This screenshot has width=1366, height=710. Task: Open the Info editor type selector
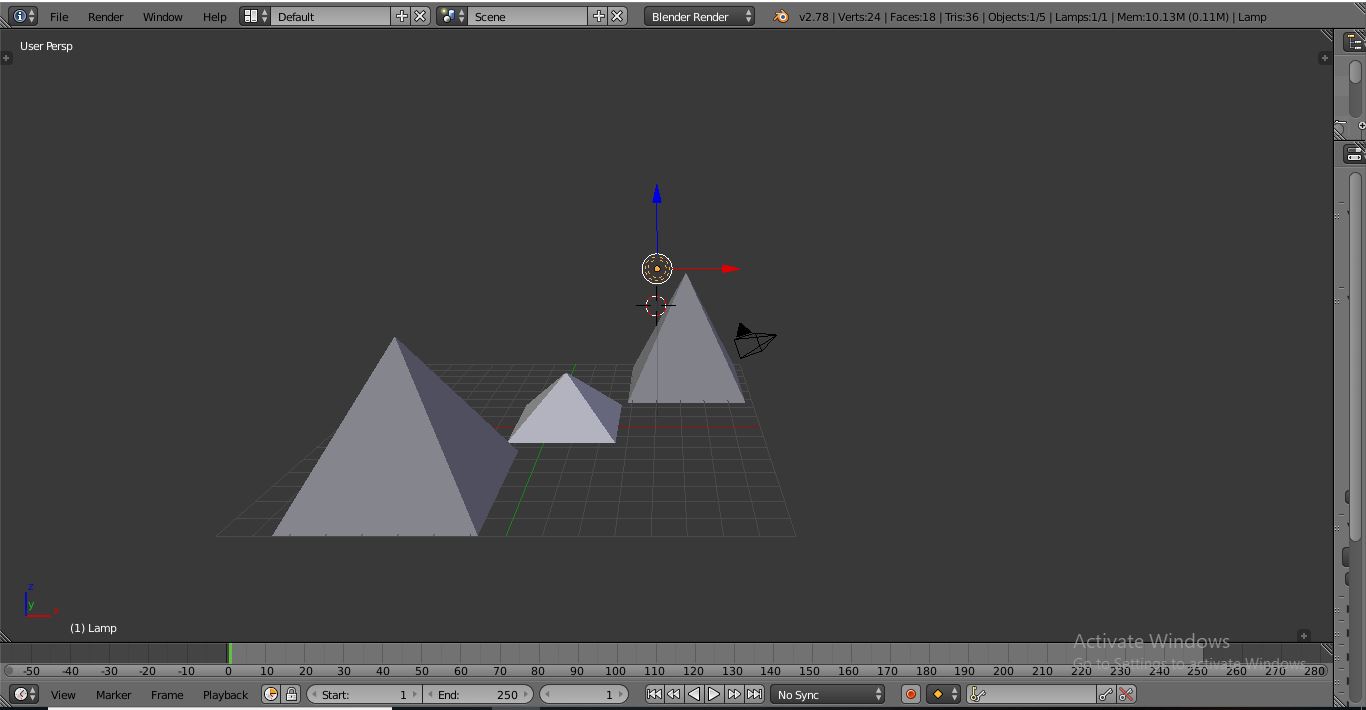23,16
